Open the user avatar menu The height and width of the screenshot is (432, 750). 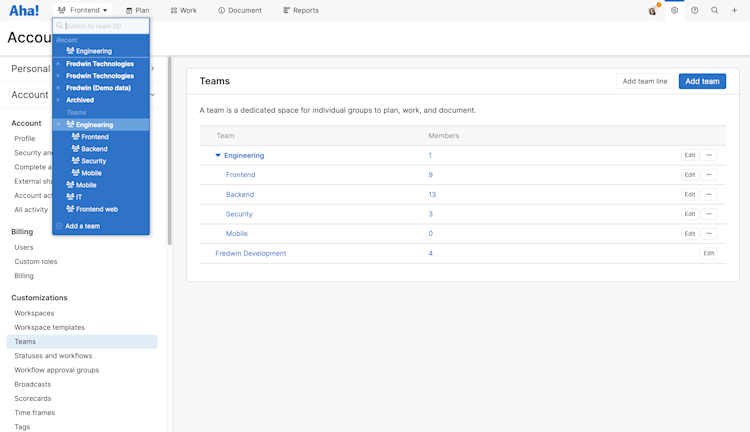(653, 11)
